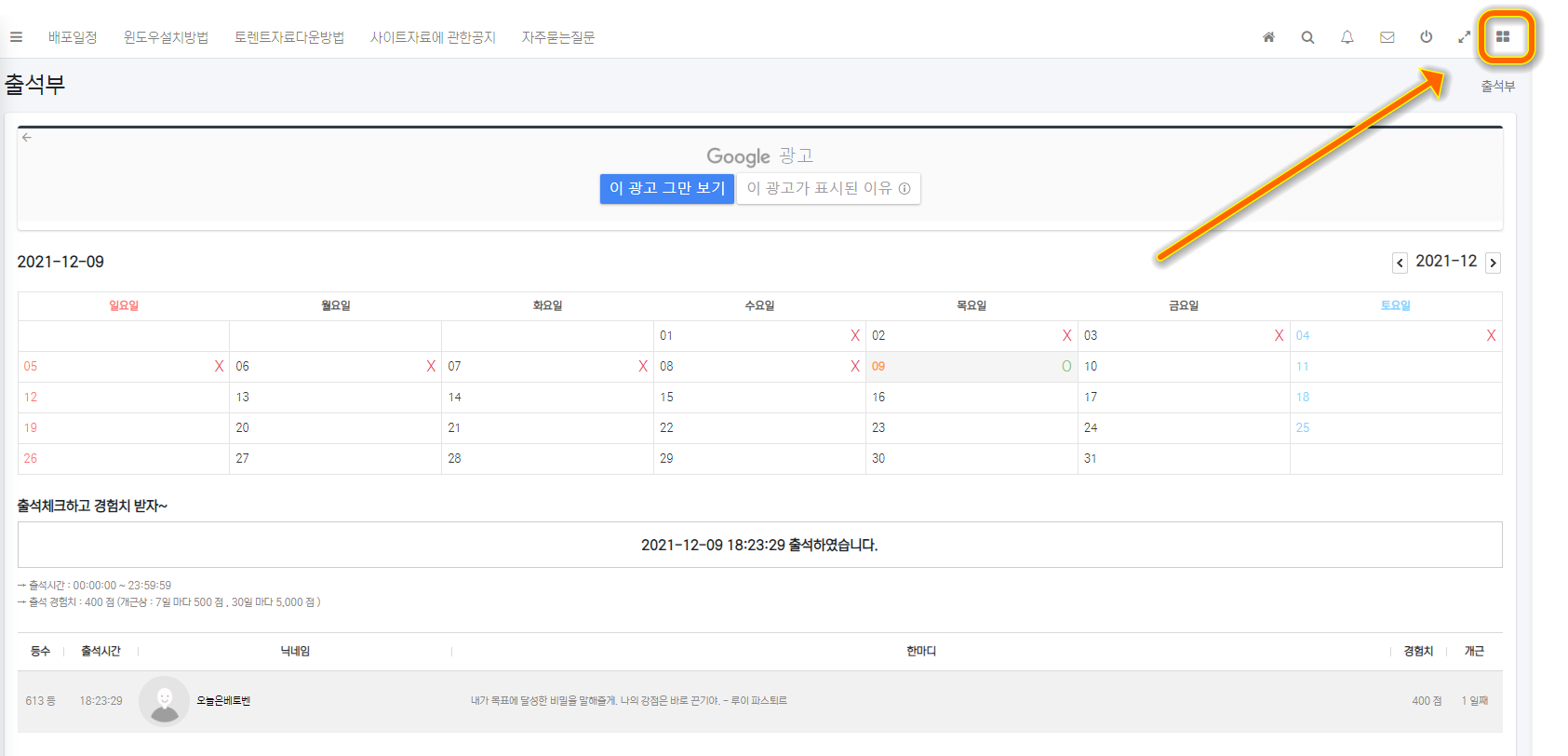Image resolution: width=1568 pixels, height=756 pixels.
Task: Open the notifications bell
Action: click(1347, 37)
